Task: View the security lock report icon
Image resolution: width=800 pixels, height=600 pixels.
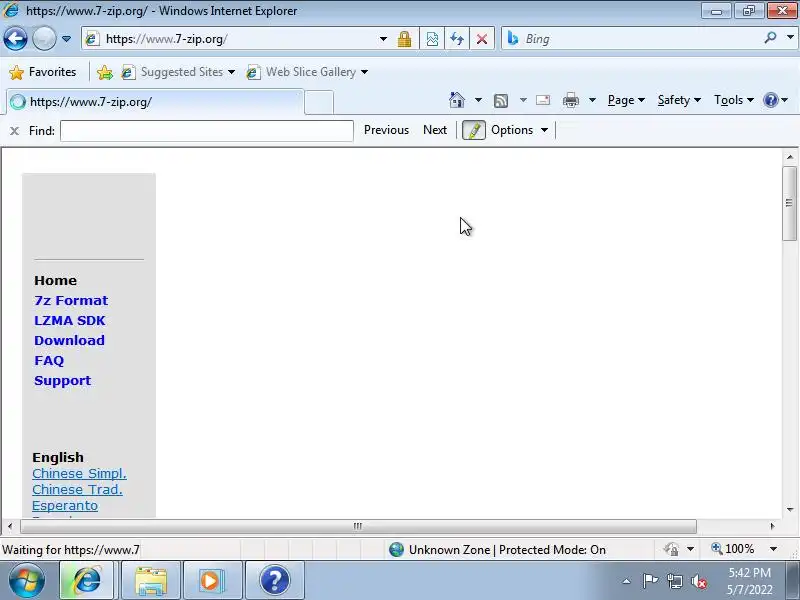Action: pyautogui.click(x=405, y=39)
